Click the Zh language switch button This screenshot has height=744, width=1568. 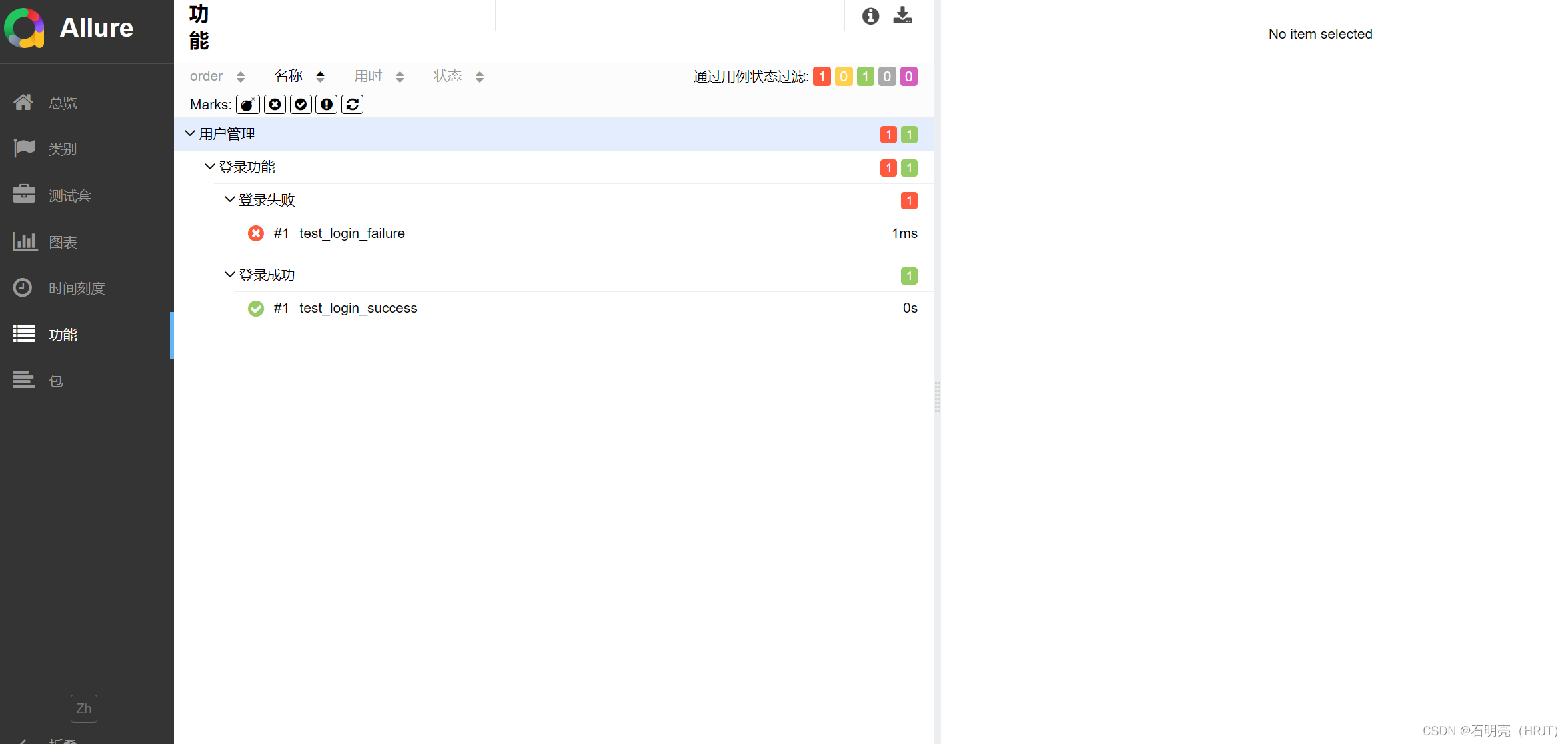(x=84, y=709)
